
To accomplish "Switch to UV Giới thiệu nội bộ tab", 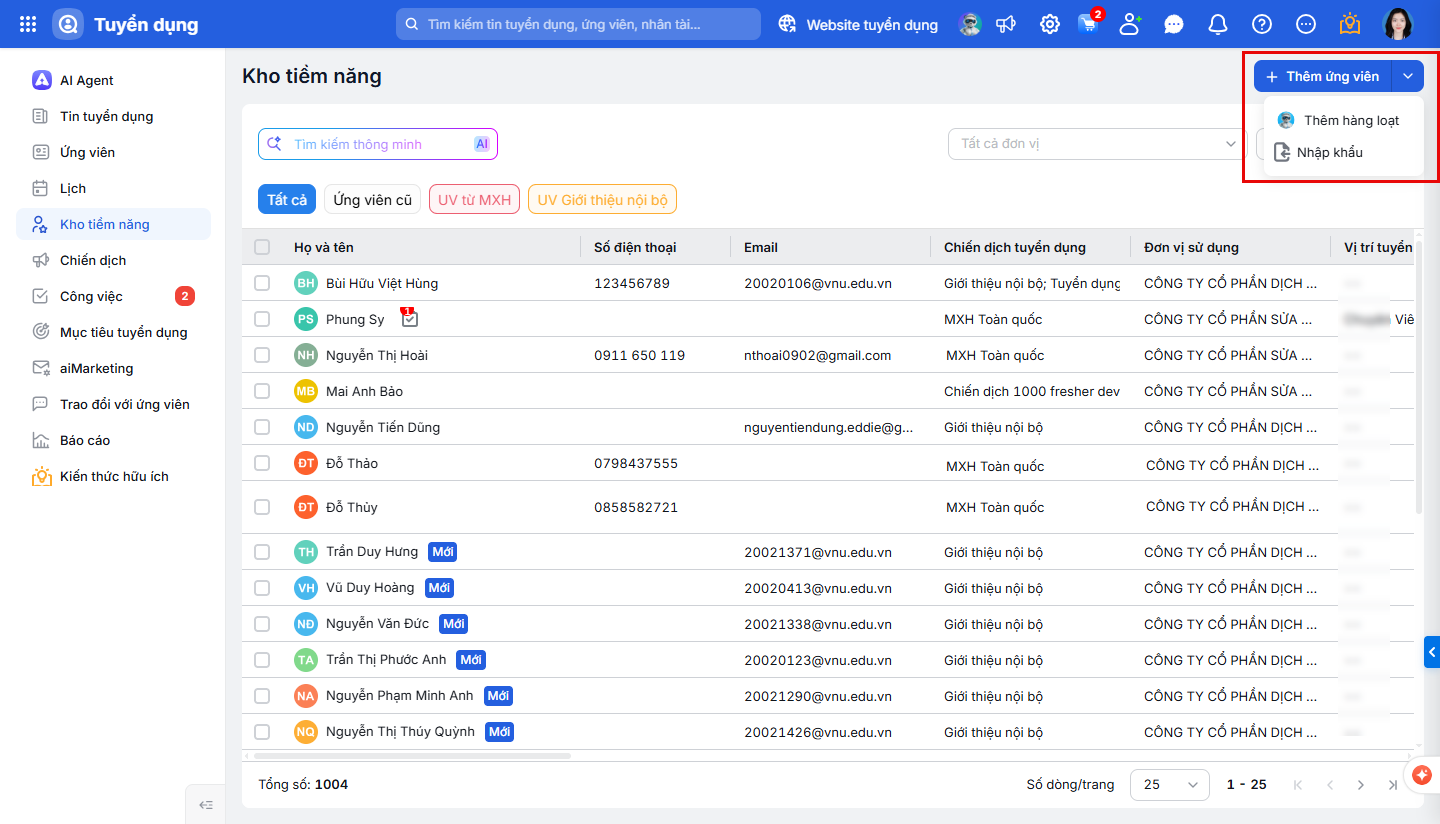I will tap(602, 199).
